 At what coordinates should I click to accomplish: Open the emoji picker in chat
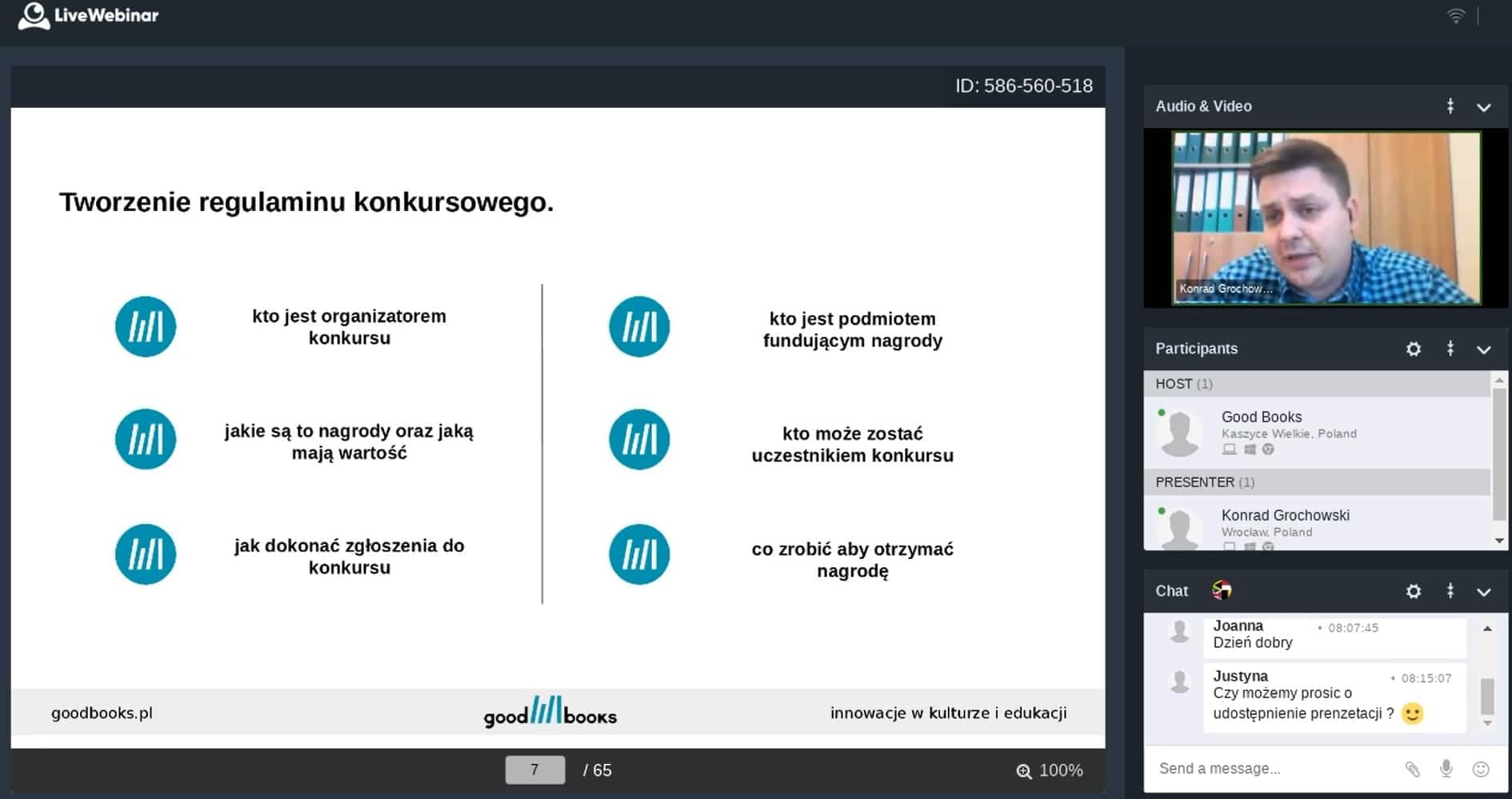tap(1481, 769)
